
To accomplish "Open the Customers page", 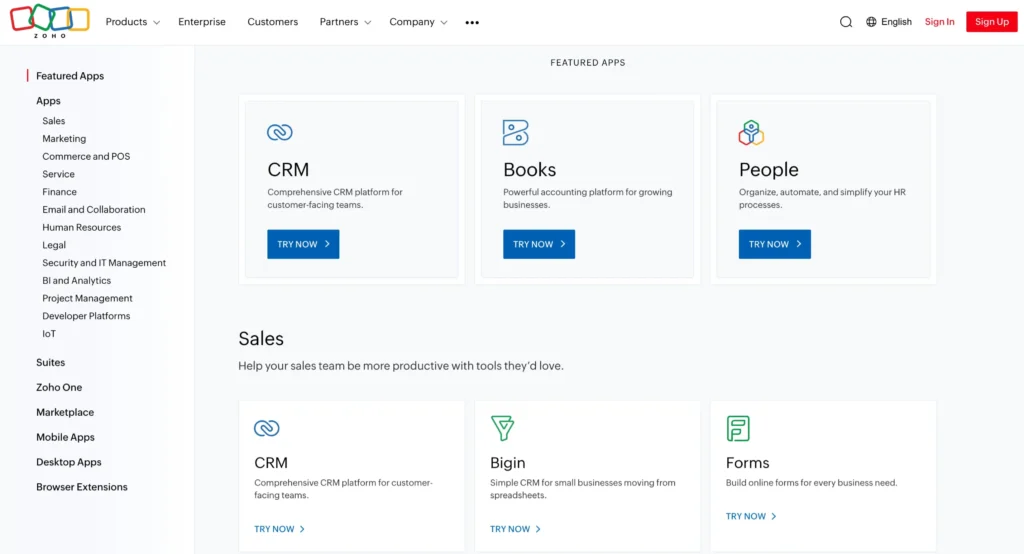I will pos(272,22).
